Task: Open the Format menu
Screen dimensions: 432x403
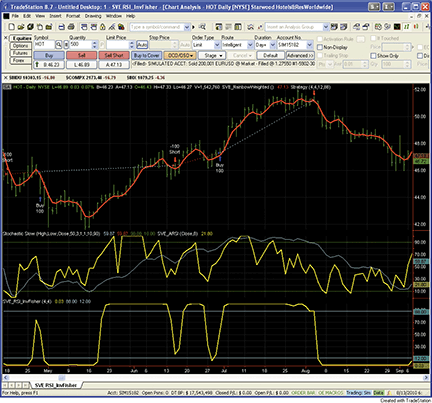Action: (x=73, y=16)
